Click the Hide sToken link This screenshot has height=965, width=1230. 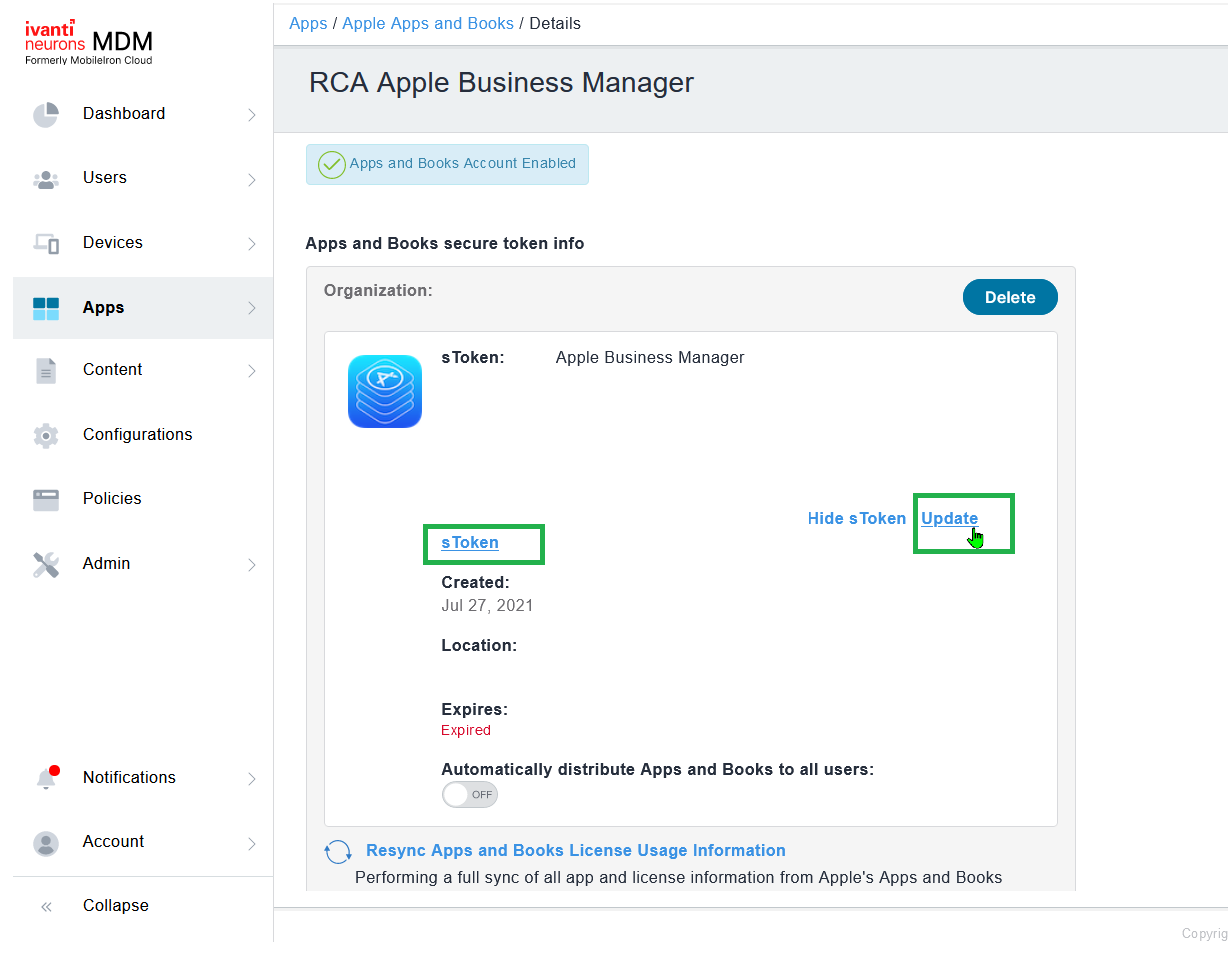tap(856, 518)
